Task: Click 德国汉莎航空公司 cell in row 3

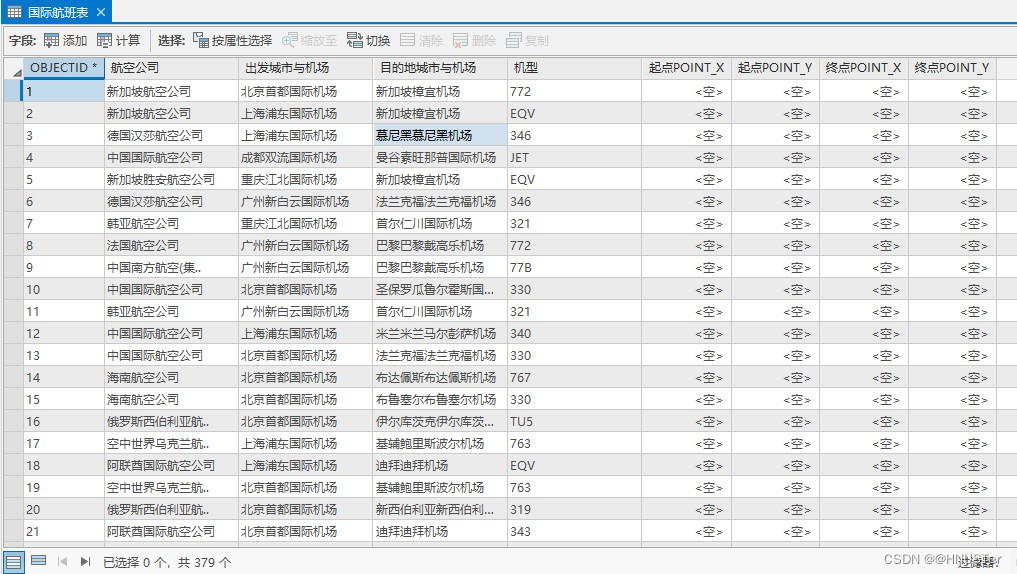Action: (171, 136)
